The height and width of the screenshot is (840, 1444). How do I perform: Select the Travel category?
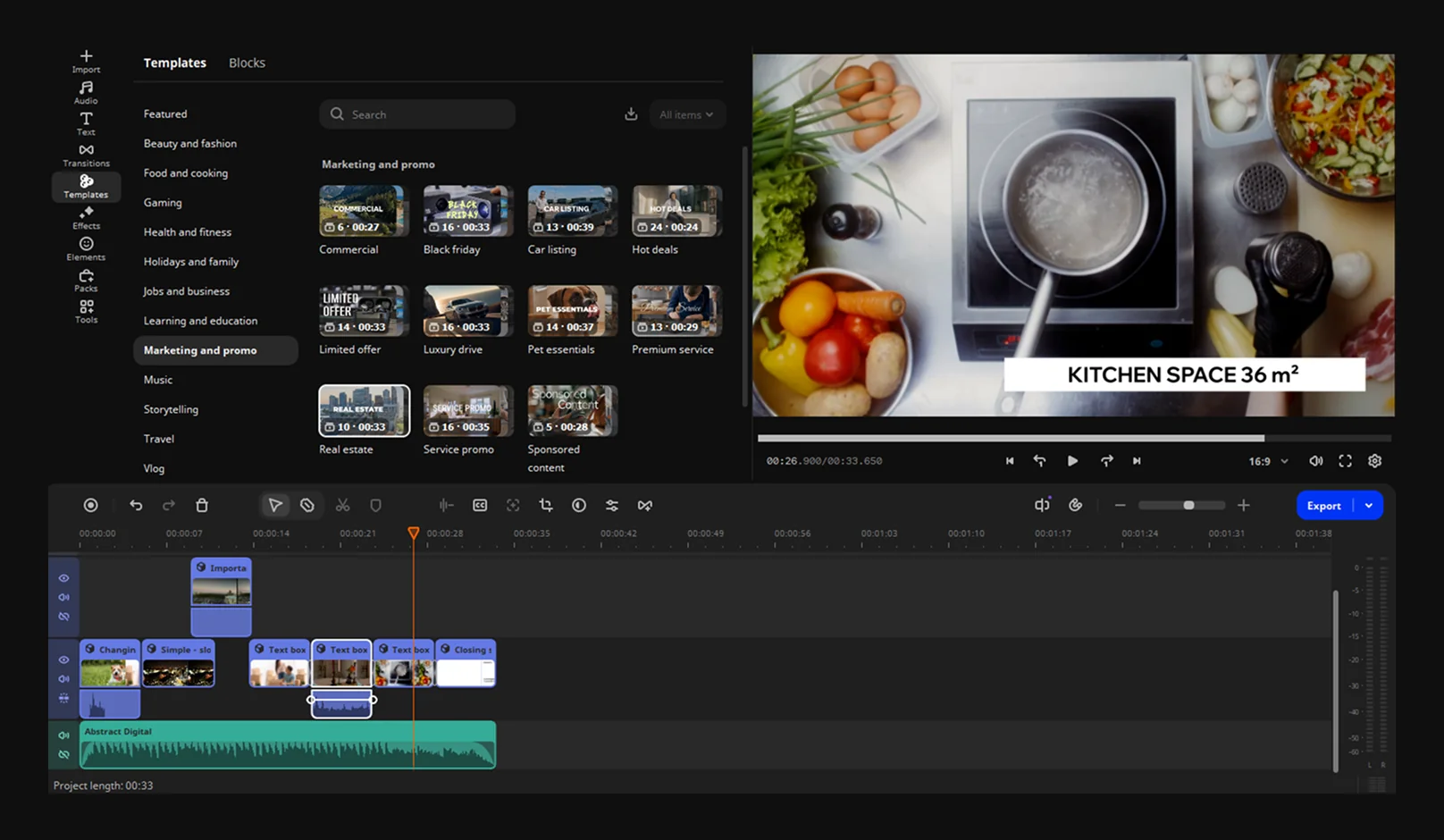click(159, 439)
